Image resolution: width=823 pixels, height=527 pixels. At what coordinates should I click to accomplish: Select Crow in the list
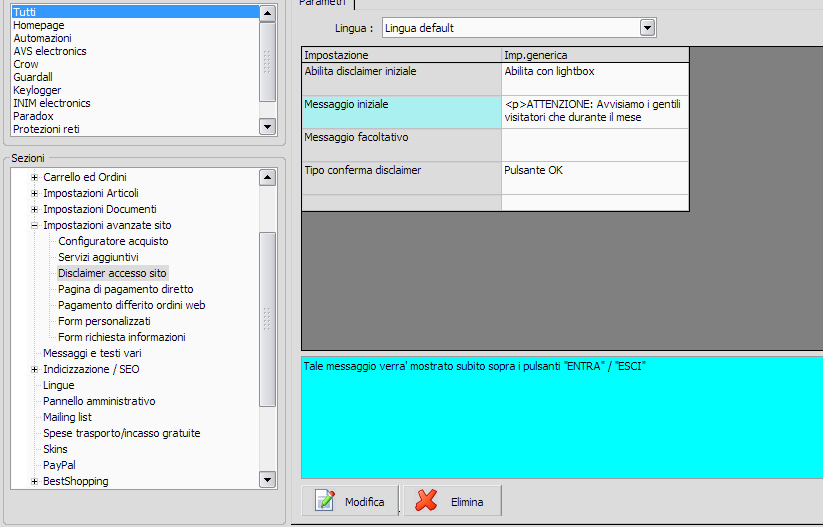(135, 64)
